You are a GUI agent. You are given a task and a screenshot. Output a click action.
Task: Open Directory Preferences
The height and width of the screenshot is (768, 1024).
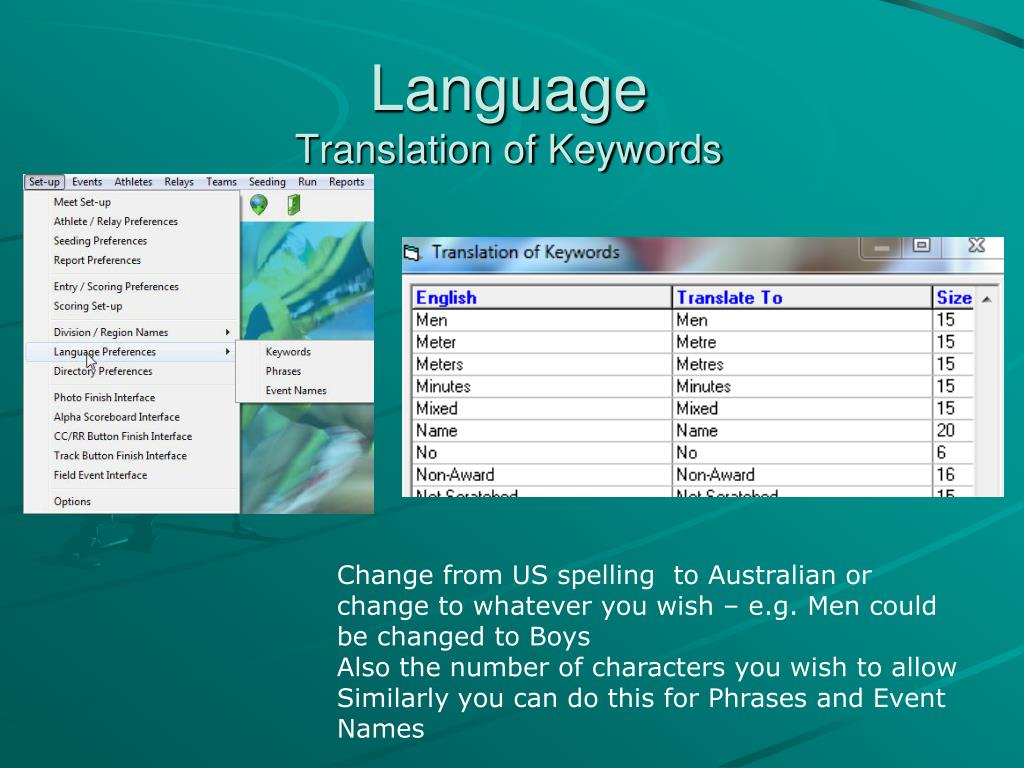(133, 372)
